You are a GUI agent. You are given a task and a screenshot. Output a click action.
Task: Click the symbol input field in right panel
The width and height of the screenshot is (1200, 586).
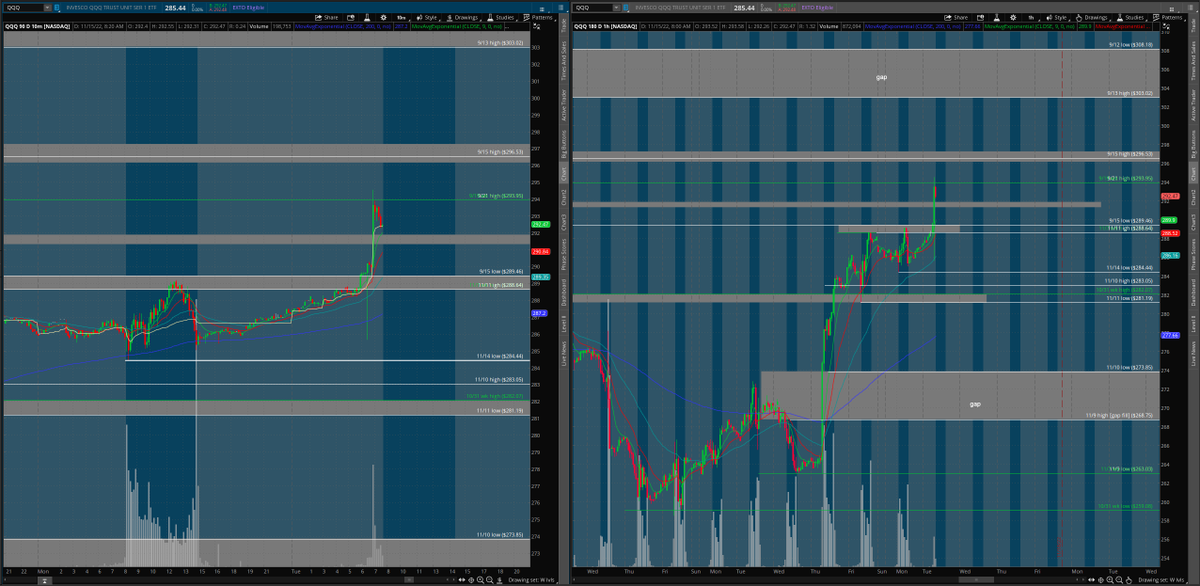click(592, 6)
